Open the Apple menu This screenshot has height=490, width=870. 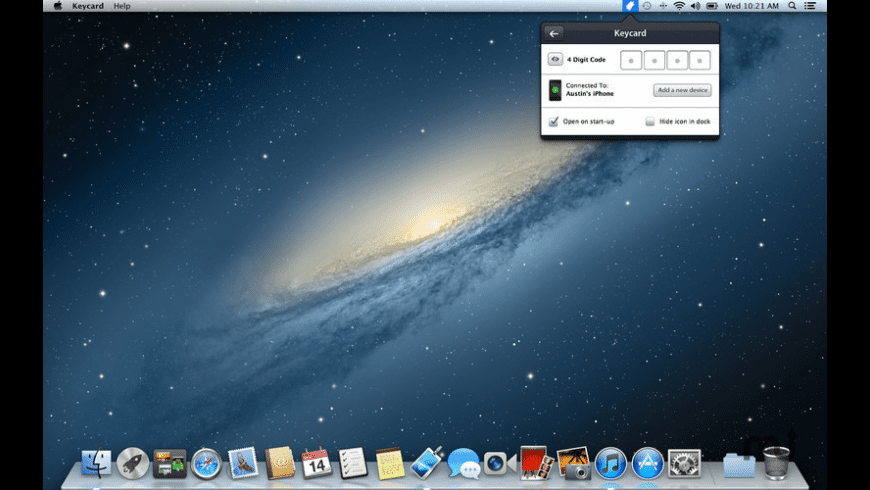57,6
